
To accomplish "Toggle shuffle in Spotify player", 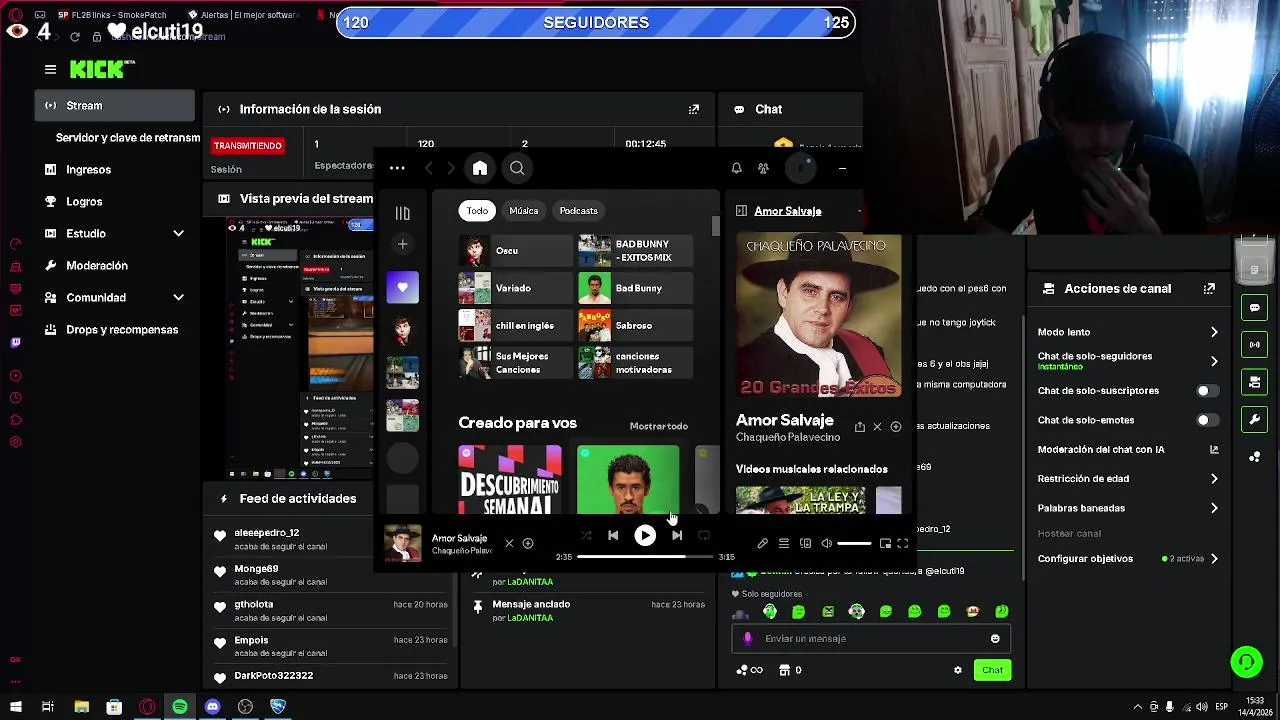I will coord(586,536).
